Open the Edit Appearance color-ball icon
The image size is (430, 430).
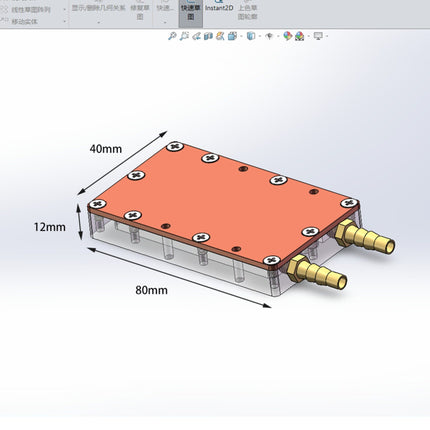point(287,36)
